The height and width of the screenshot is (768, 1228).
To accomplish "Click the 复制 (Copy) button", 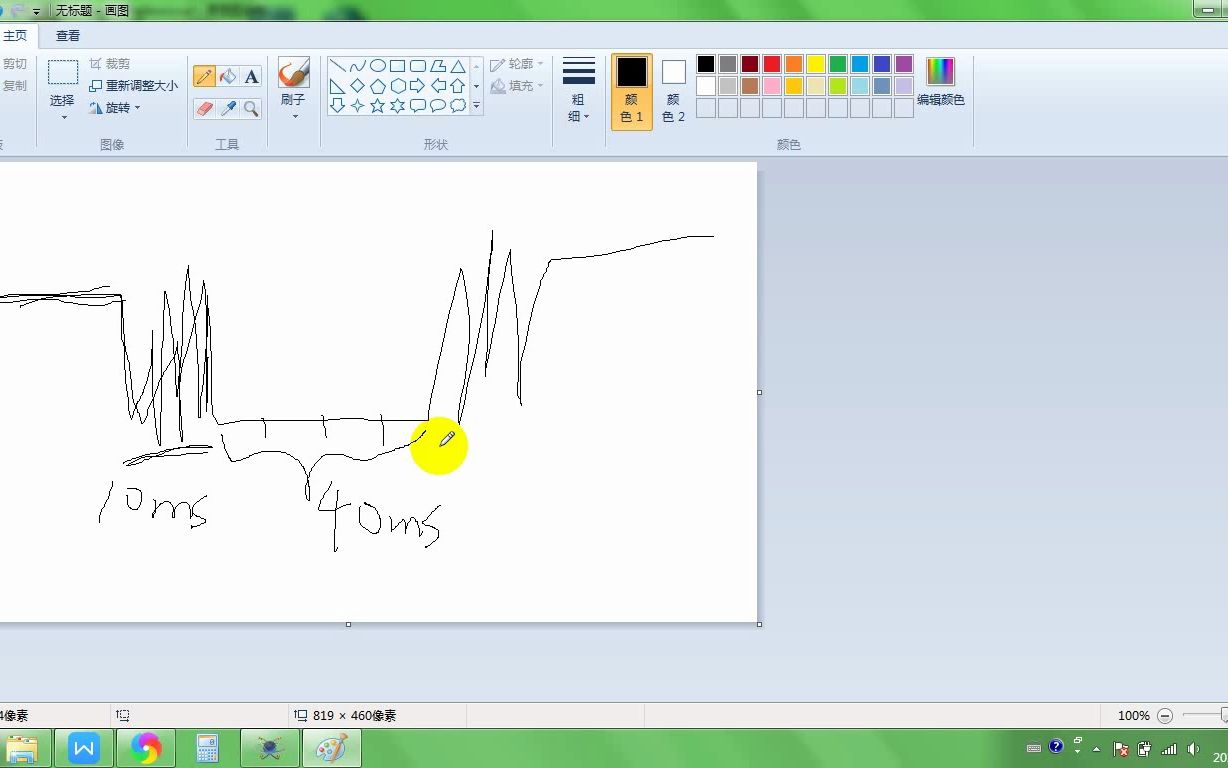I will click(x=14, y=86).
